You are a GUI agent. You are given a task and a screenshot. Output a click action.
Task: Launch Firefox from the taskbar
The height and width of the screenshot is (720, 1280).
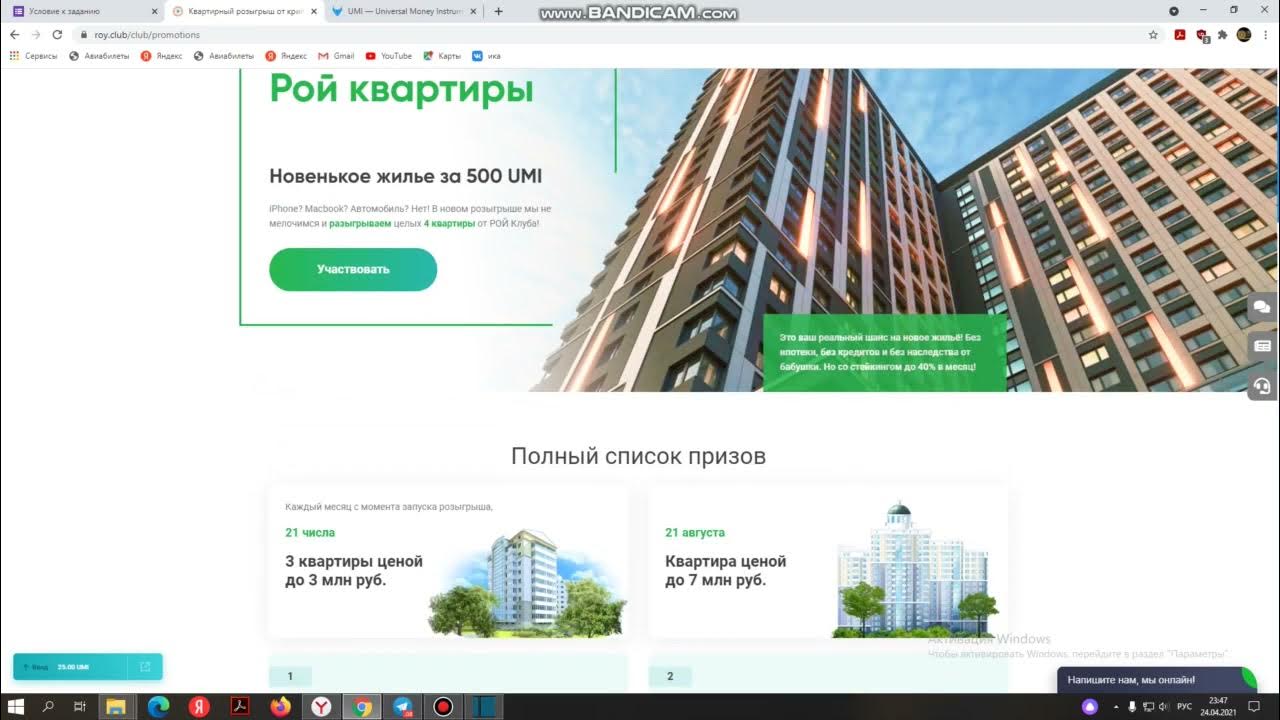[280, 706]
